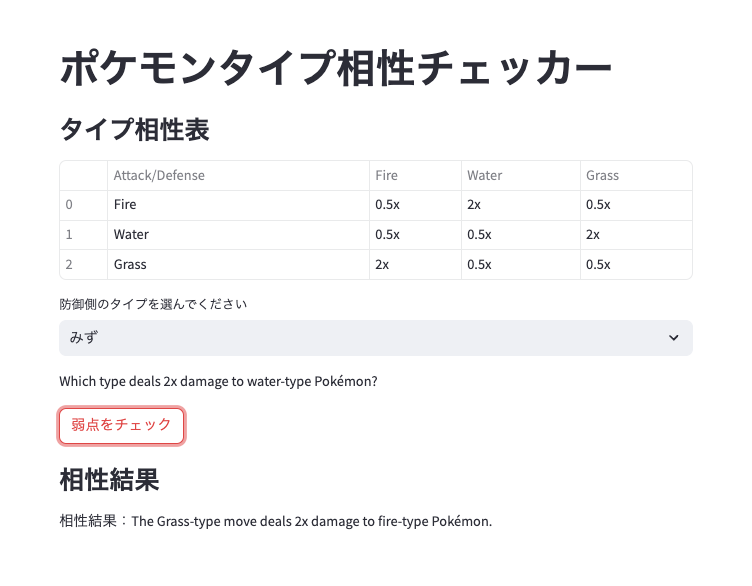Click the Water row label cell
Viewport: 752px width, 586px height.
[238, 235]
